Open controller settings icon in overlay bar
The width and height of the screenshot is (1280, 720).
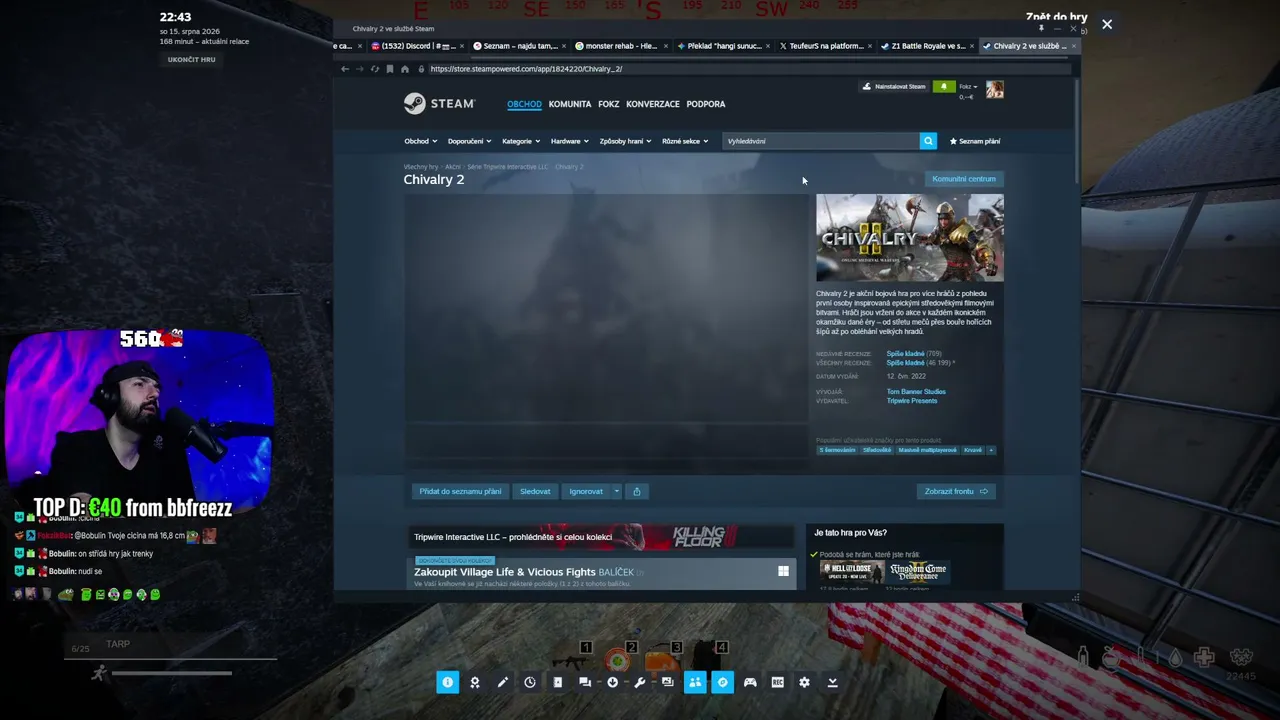pyautogui.click(x=750, y=682)
